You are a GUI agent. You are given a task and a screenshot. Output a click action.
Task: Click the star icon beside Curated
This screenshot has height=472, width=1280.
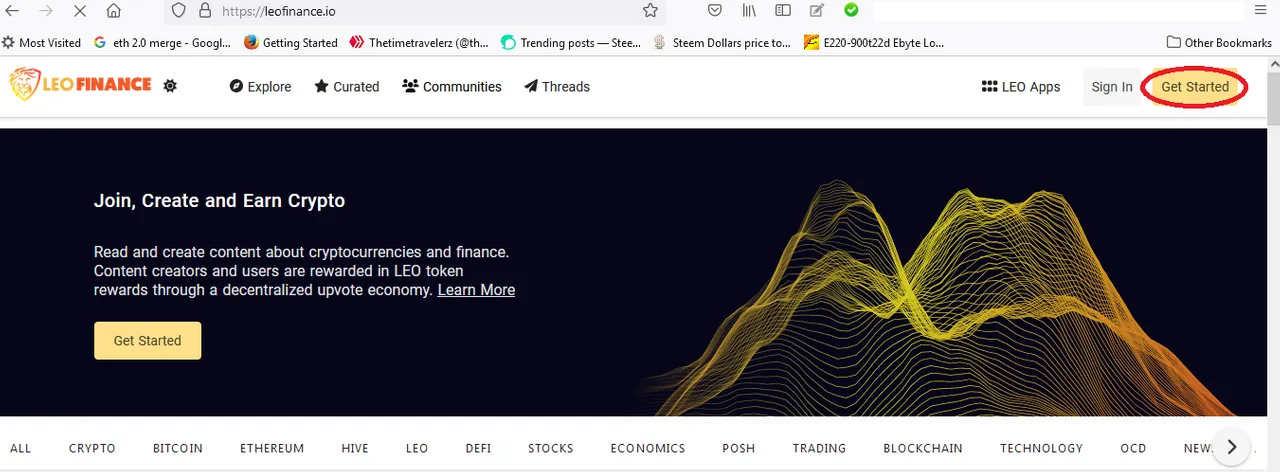point(321,86)
